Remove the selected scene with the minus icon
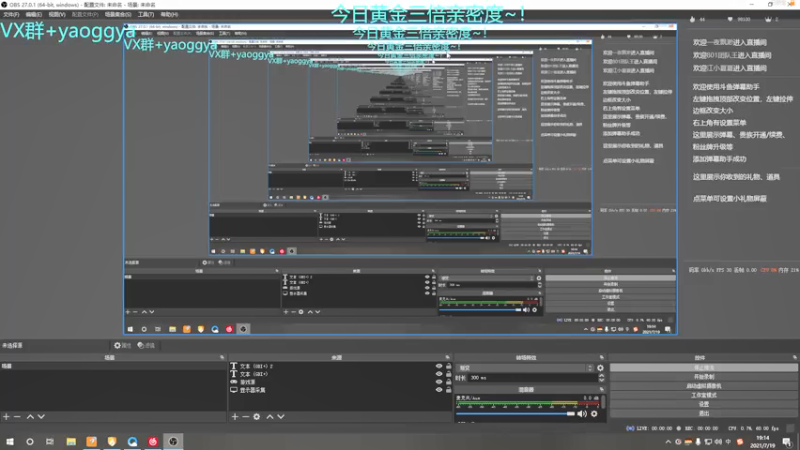Viewport: 800px width, 450px height. [x=17, y=417]
